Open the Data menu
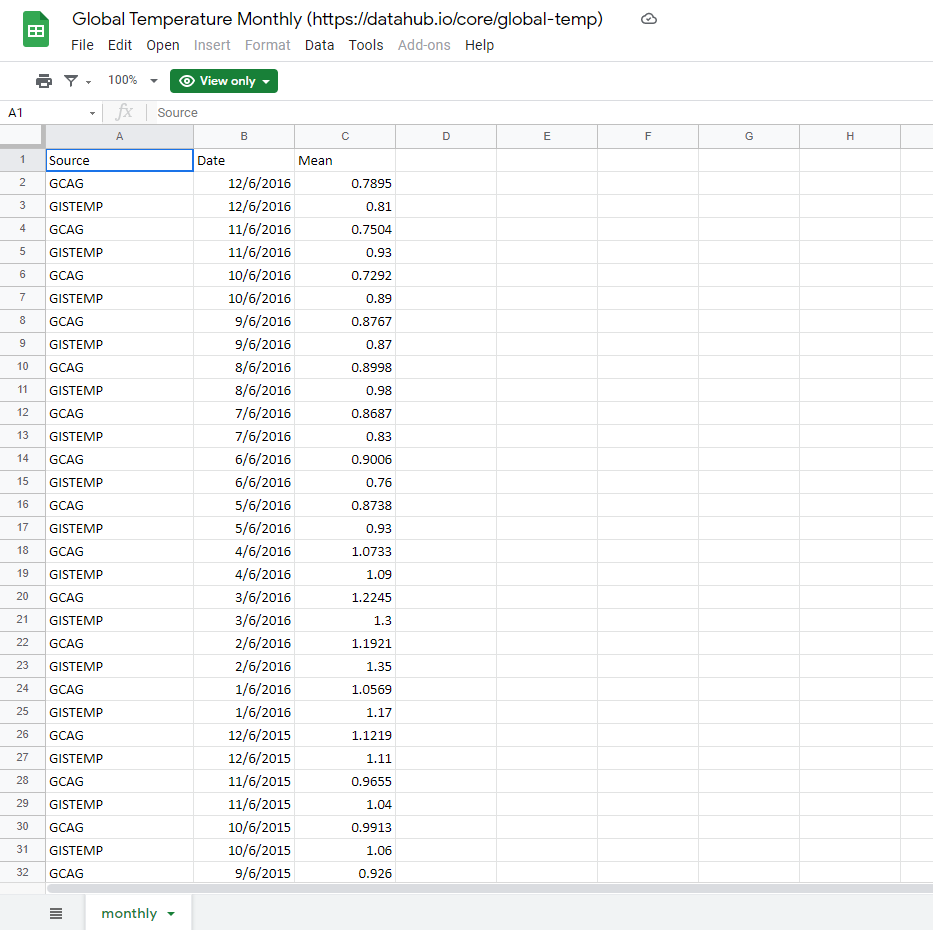 319,45
